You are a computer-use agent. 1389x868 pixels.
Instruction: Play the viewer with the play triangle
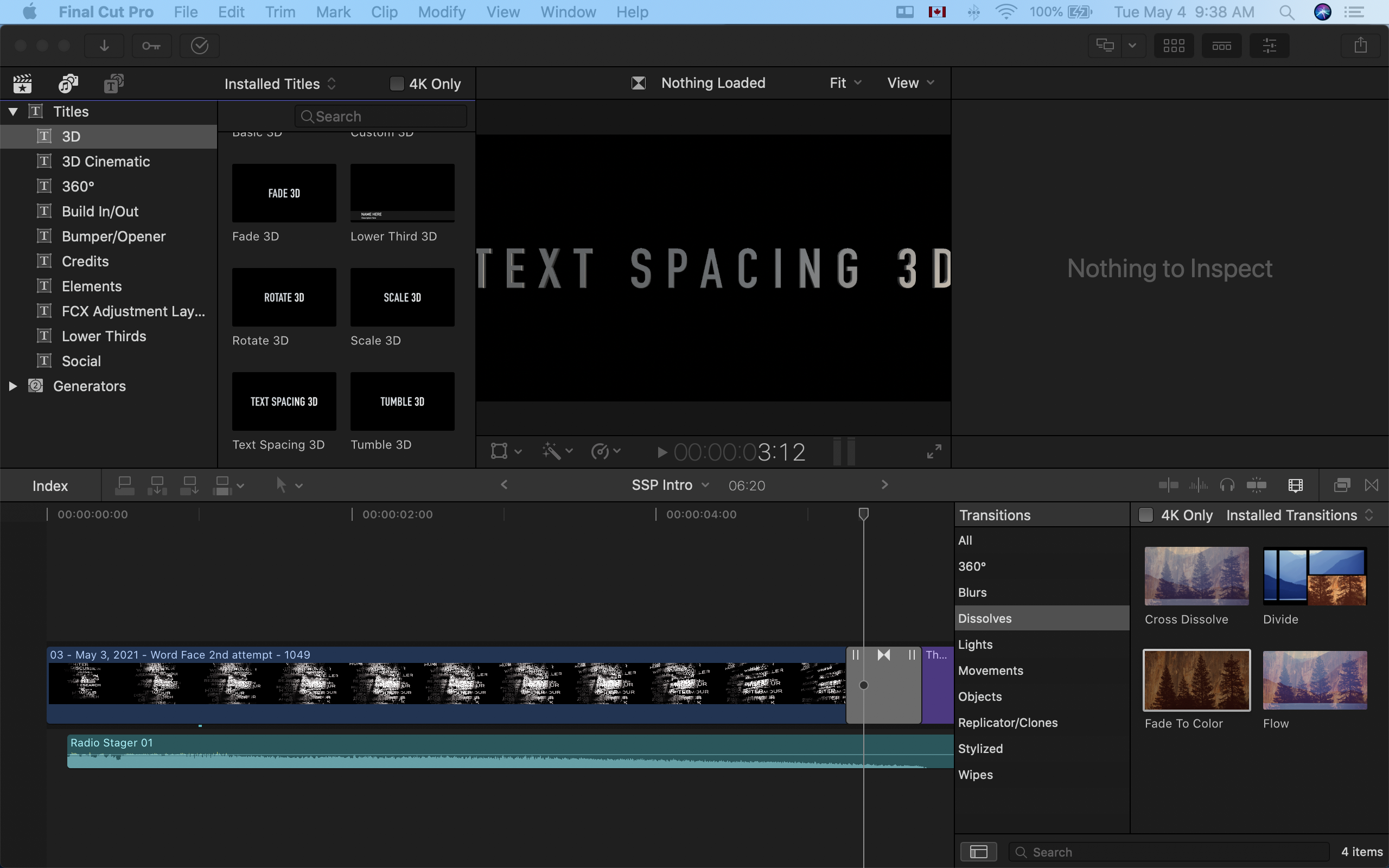(662, 452)
